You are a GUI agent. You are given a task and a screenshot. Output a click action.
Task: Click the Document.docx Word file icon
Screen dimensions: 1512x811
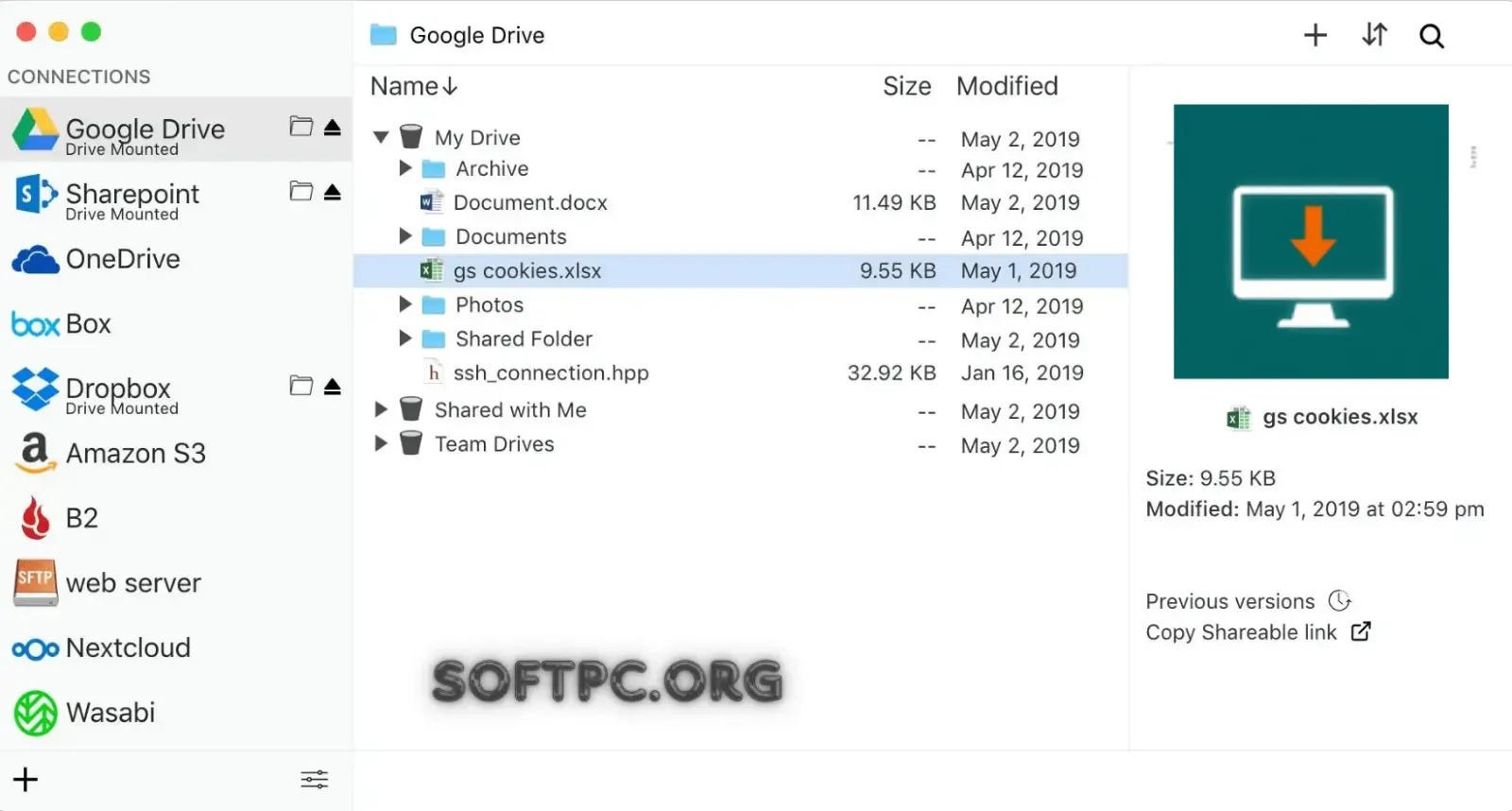pos(432,201)
